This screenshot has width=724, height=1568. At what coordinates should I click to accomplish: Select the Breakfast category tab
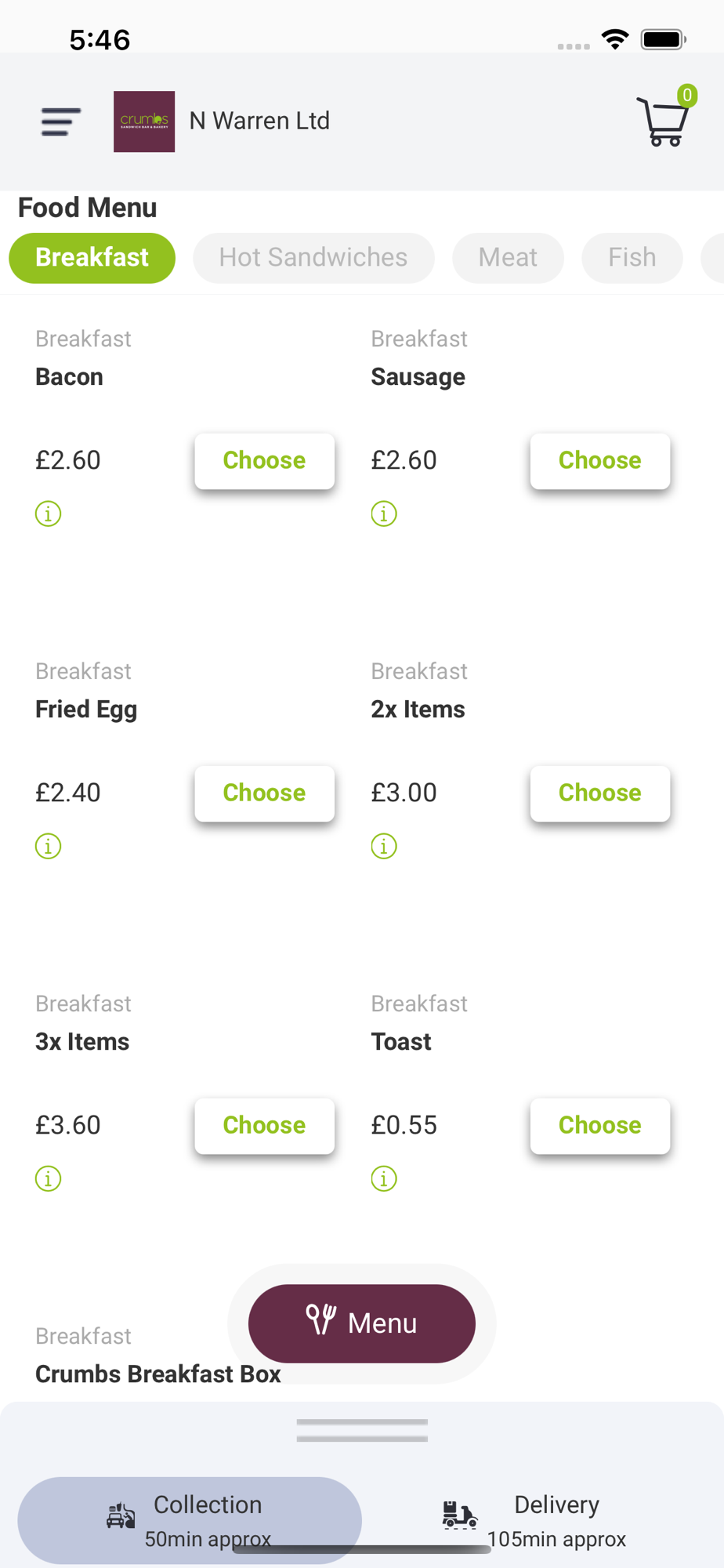point(92,258)
